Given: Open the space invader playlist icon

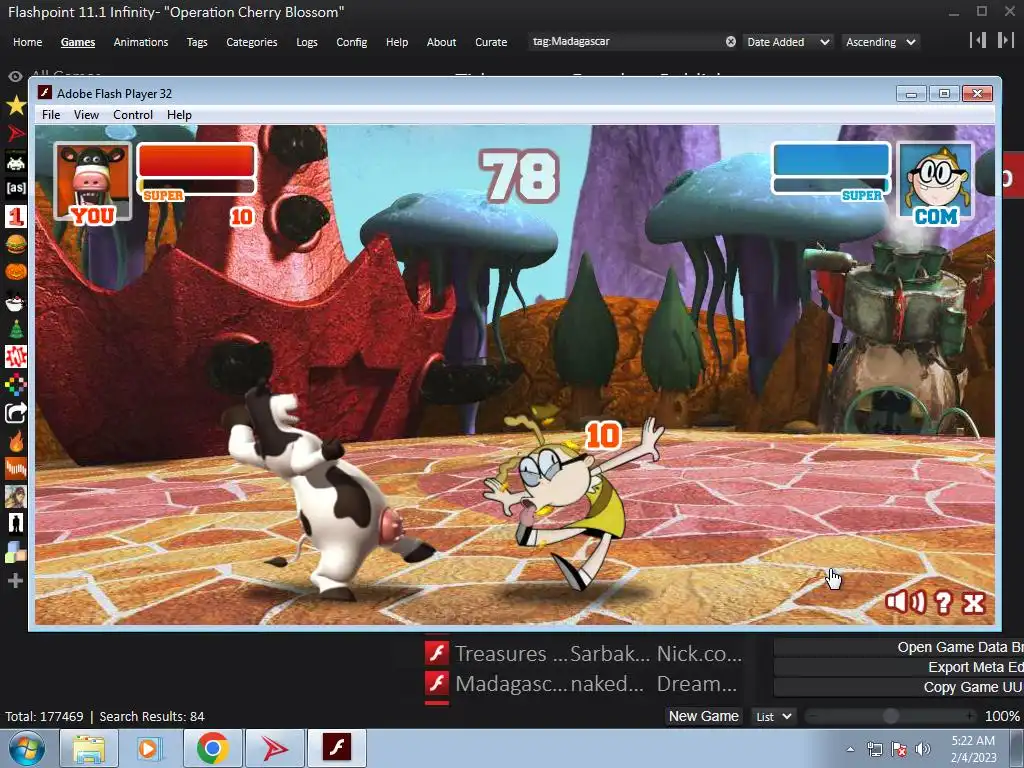Looking at the screenshot, I should tap(16, 161).
